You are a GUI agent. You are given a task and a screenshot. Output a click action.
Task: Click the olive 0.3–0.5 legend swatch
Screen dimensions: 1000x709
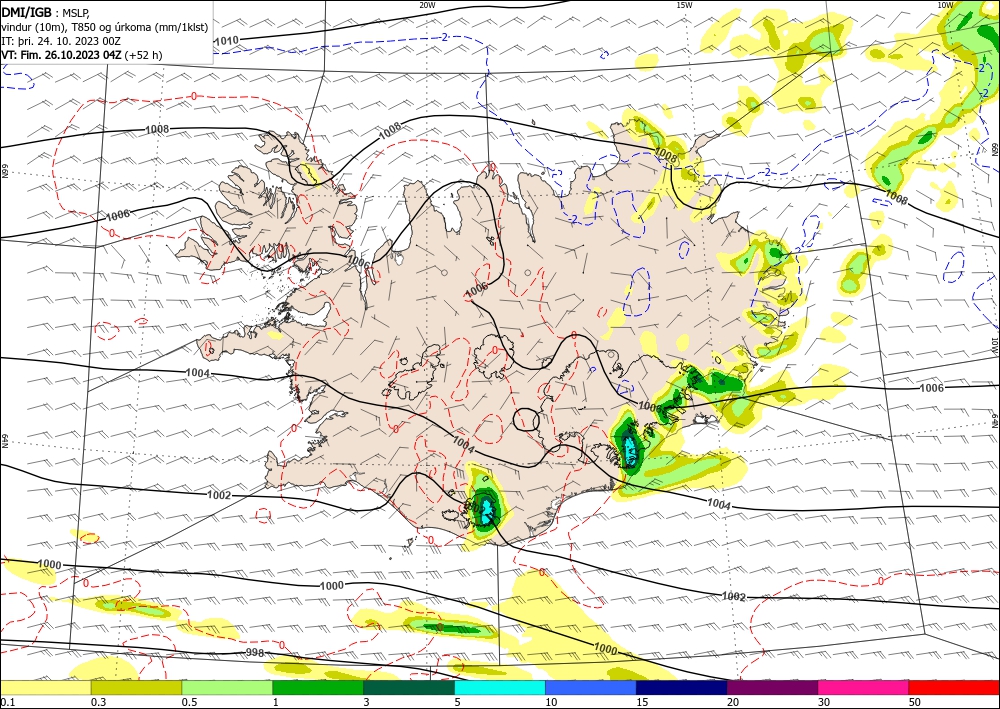click(136, 687)
